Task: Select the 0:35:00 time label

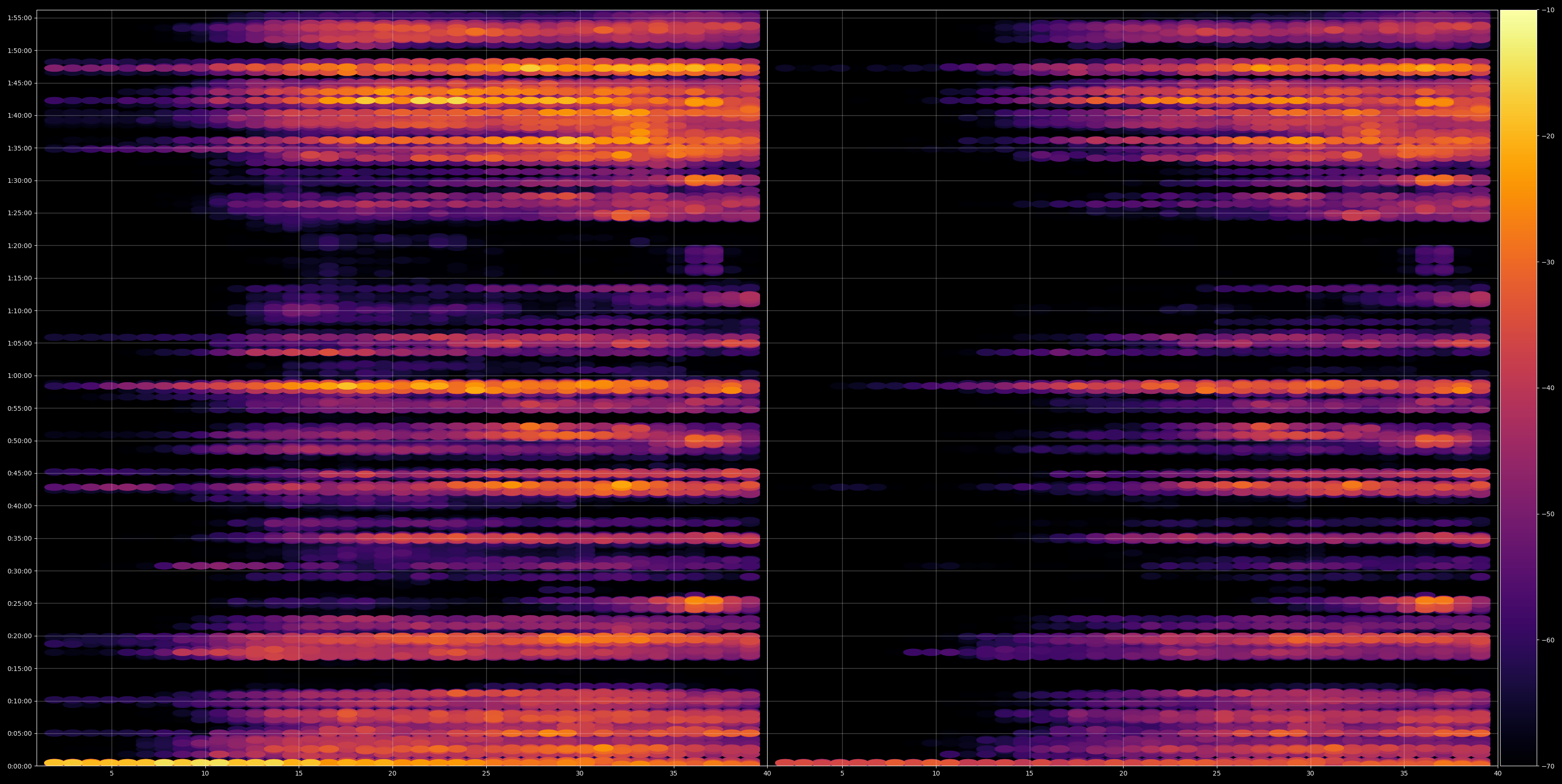Action: click(19, 538)
